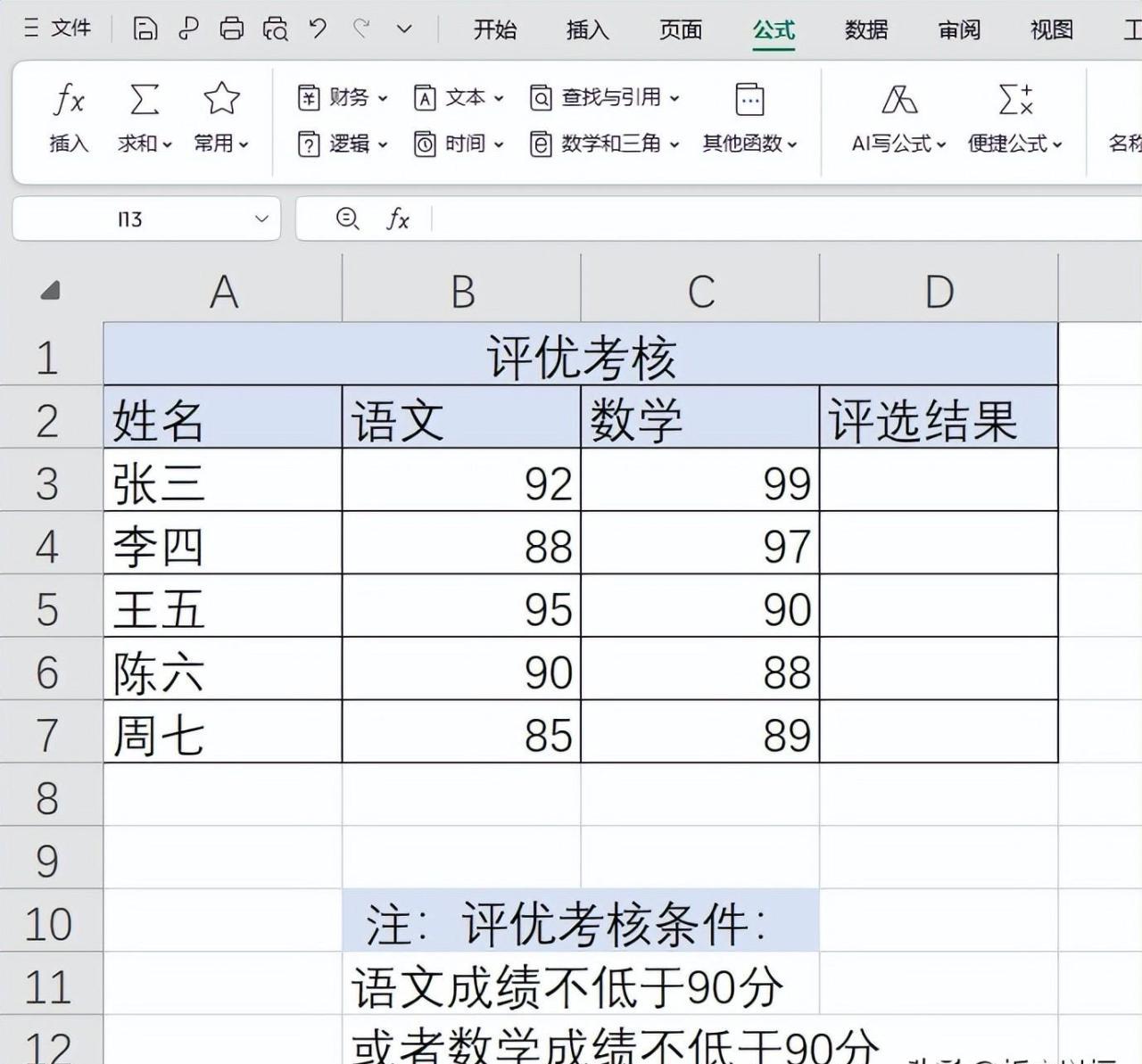Select column C header
The image size is (1142, 1064).
(700, 291)
